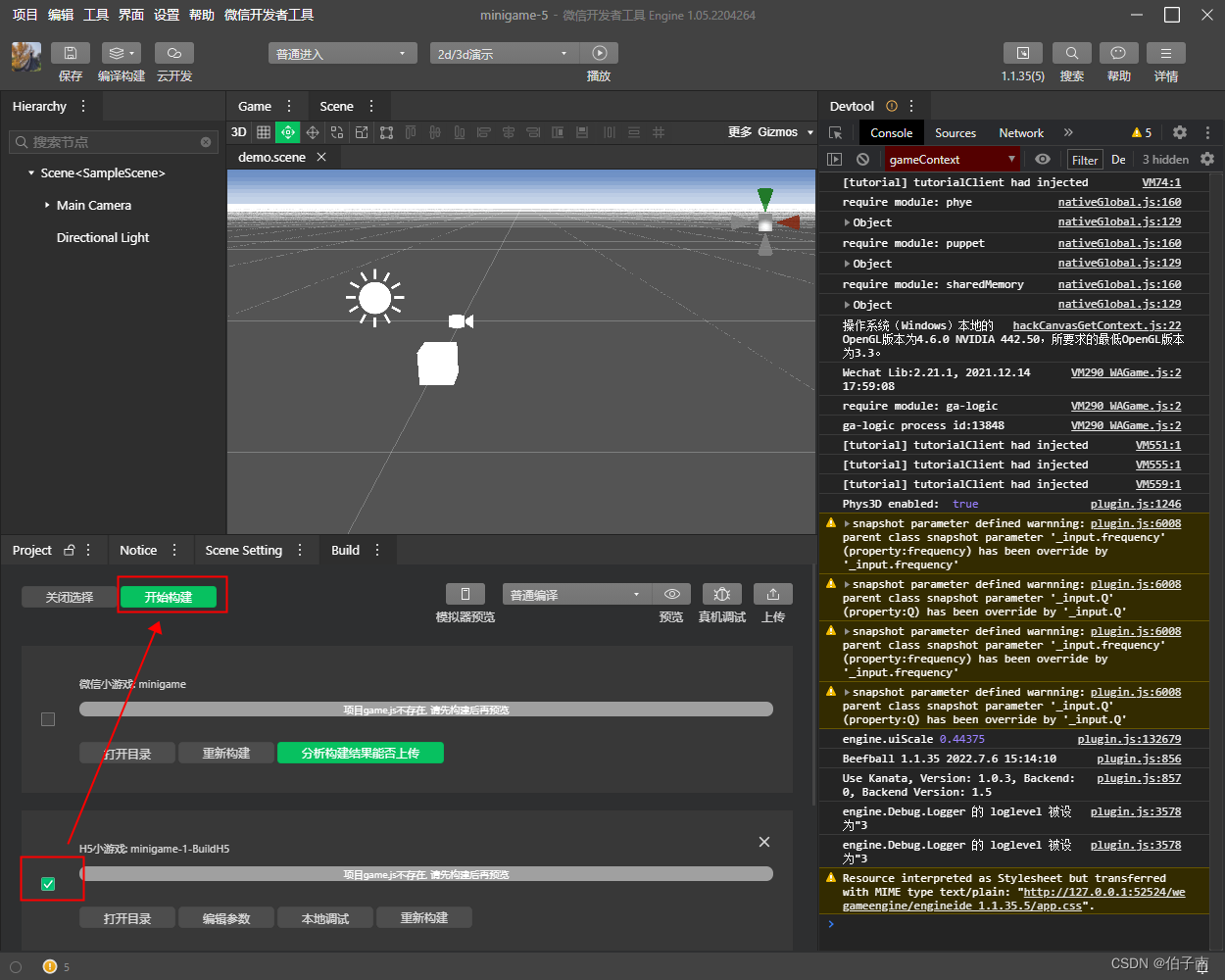Click the 开始构建 green button
1225x980 pixels.
169,597
